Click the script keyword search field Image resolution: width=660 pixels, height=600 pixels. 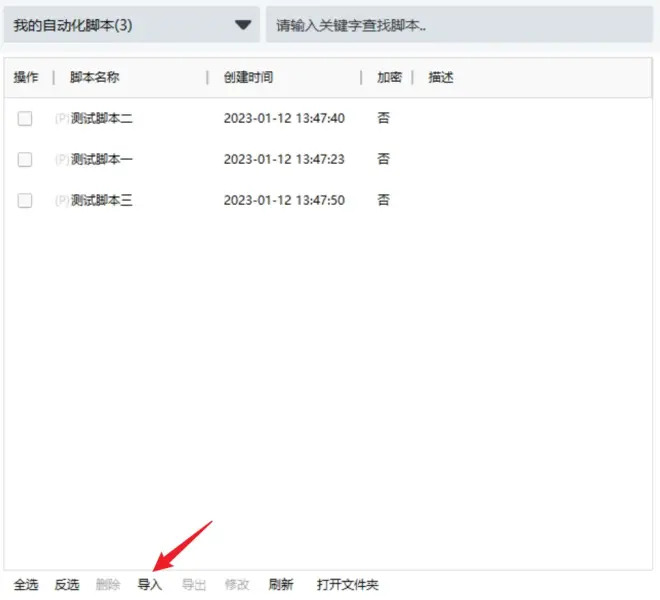[x=459, y=25]
